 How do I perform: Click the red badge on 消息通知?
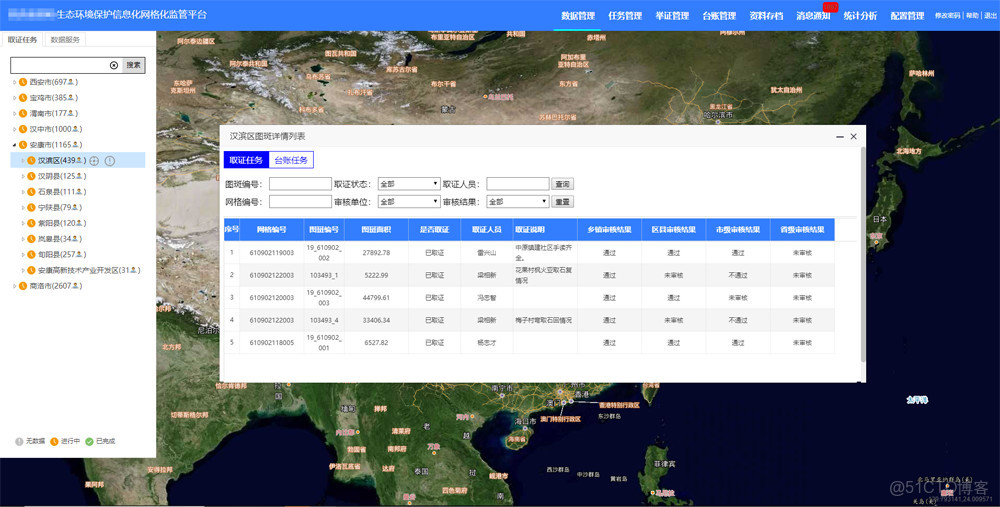830,7
